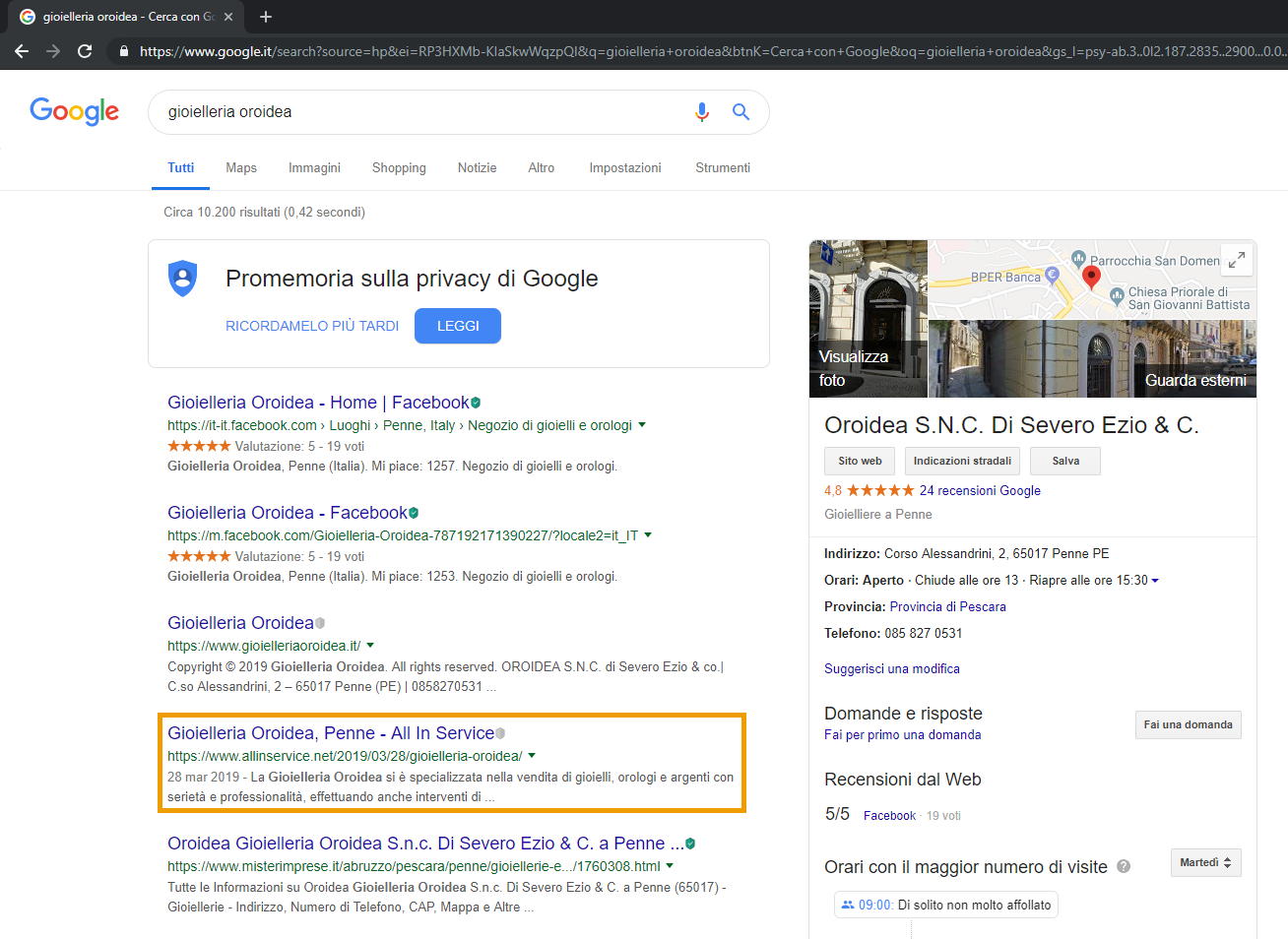1288x939 pixels.
Task: Open Facebook link under Recensioni dal Web
Action: [889, 816]
